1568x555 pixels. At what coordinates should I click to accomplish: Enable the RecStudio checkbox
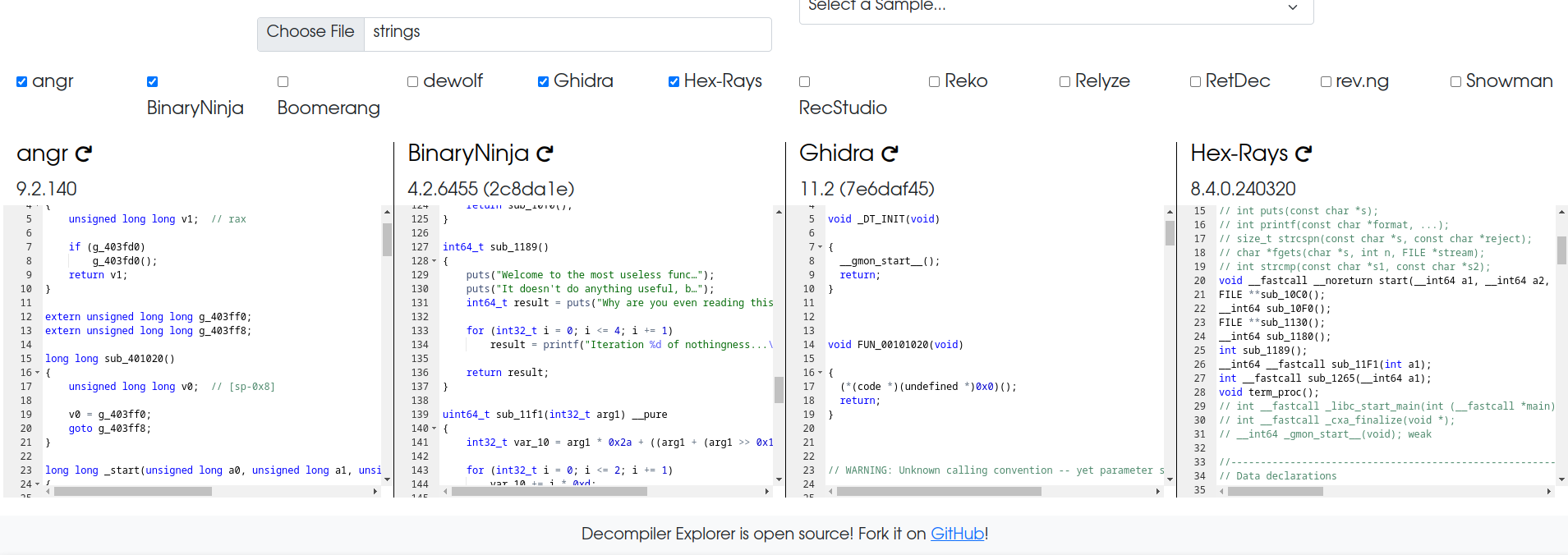(804, 81)
